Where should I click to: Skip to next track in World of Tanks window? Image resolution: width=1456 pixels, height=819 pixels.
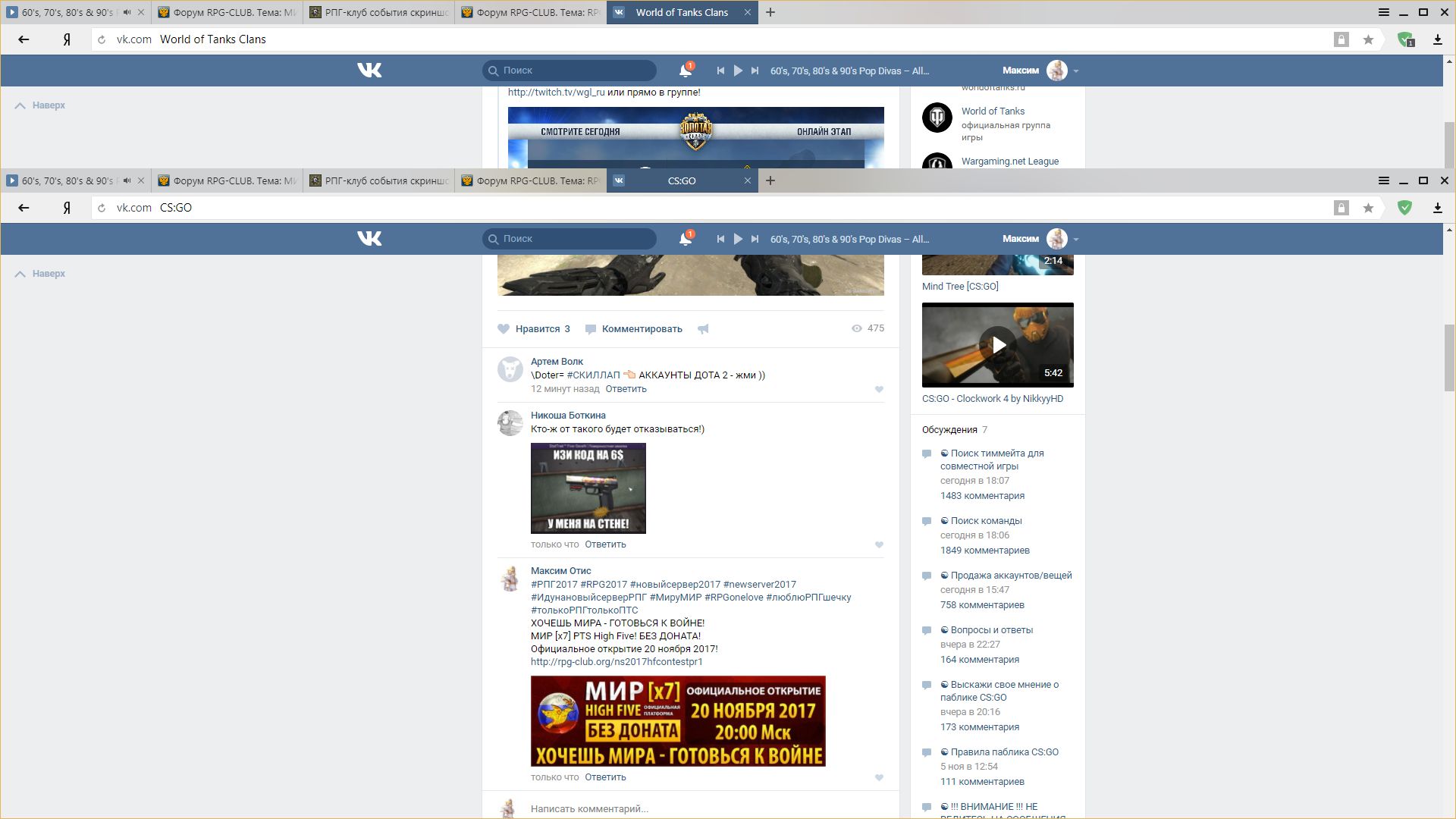[x=755, y=71]
